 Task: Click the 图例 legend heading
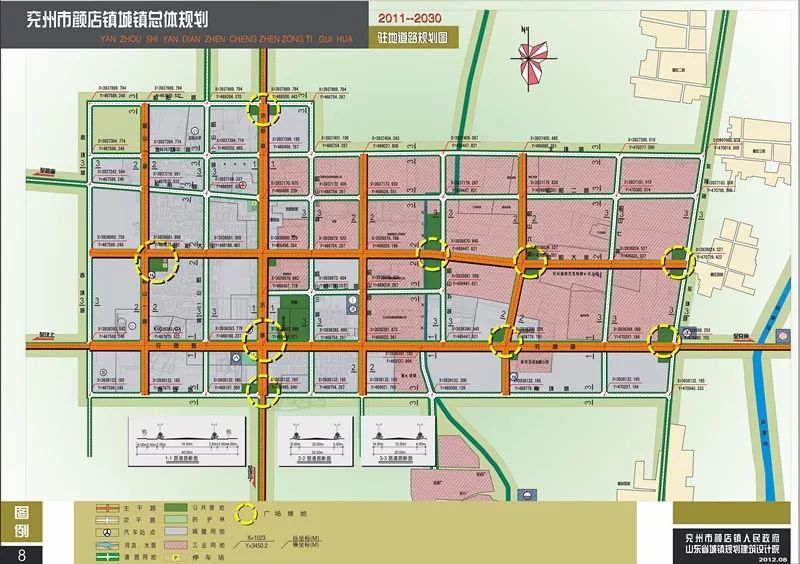point(21,521)
